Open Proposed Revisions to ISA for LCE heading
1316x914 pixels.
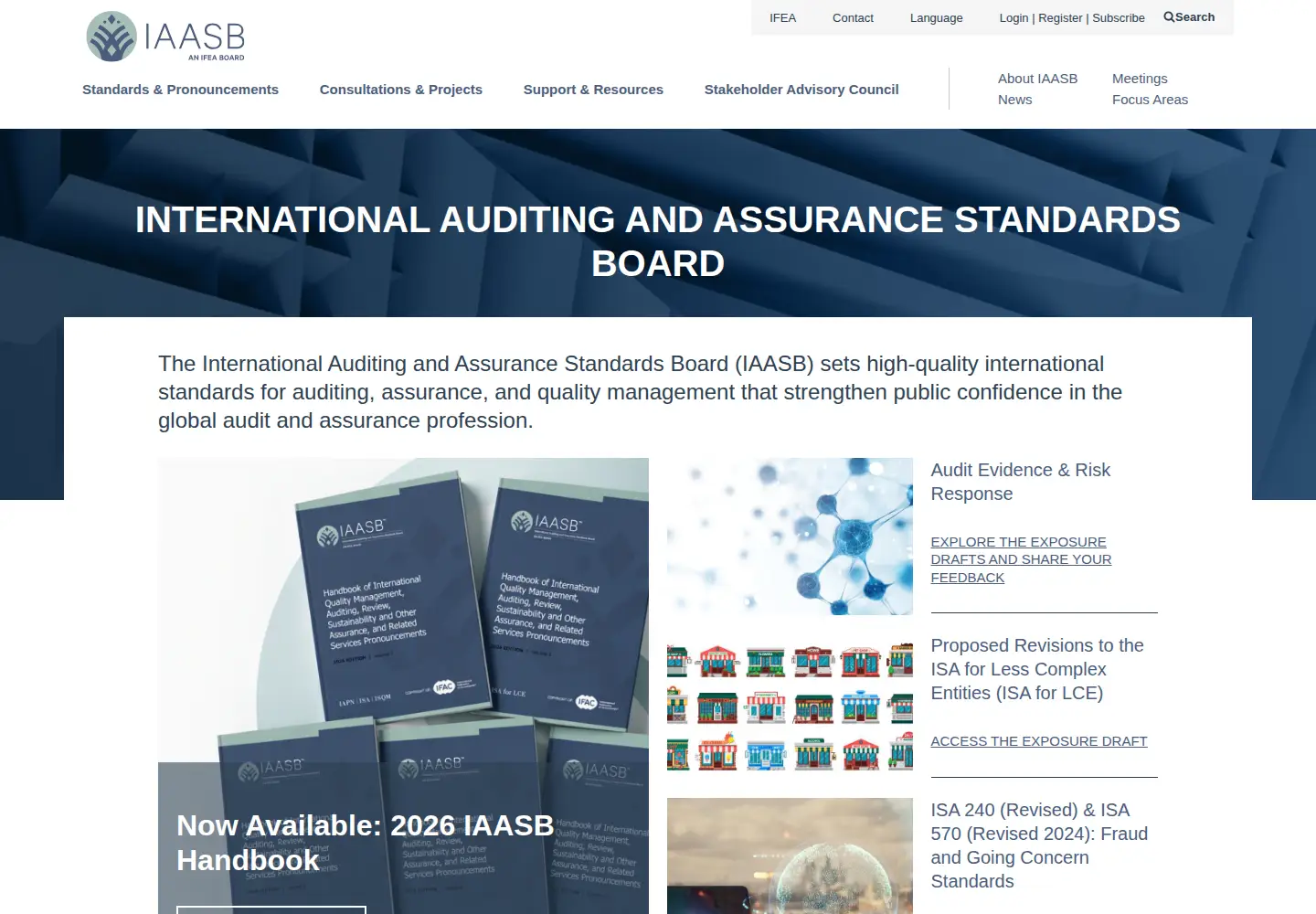coord(1037,669)
